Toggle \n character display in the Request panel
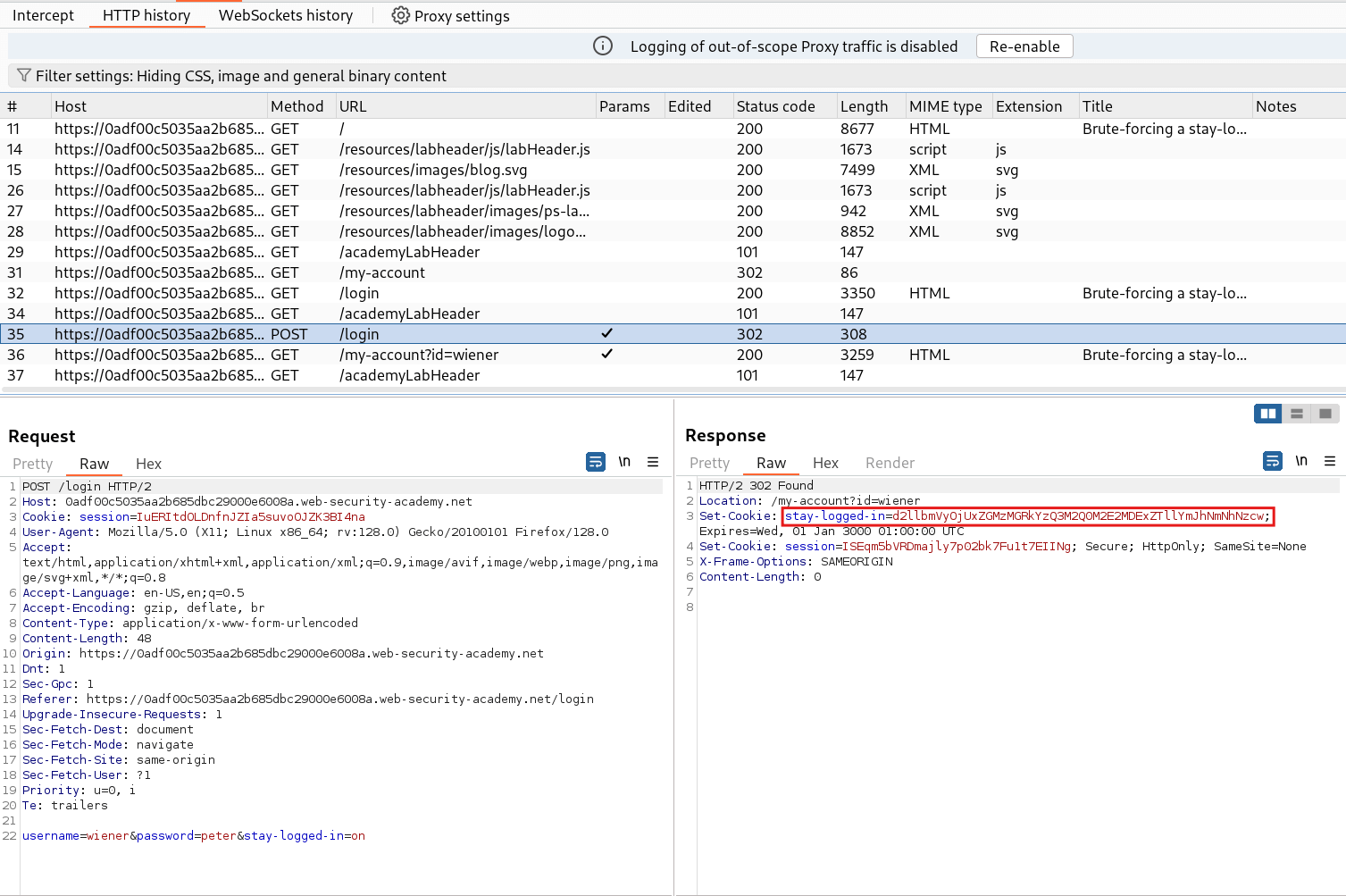1346x896 pixels. pos(624,462)
